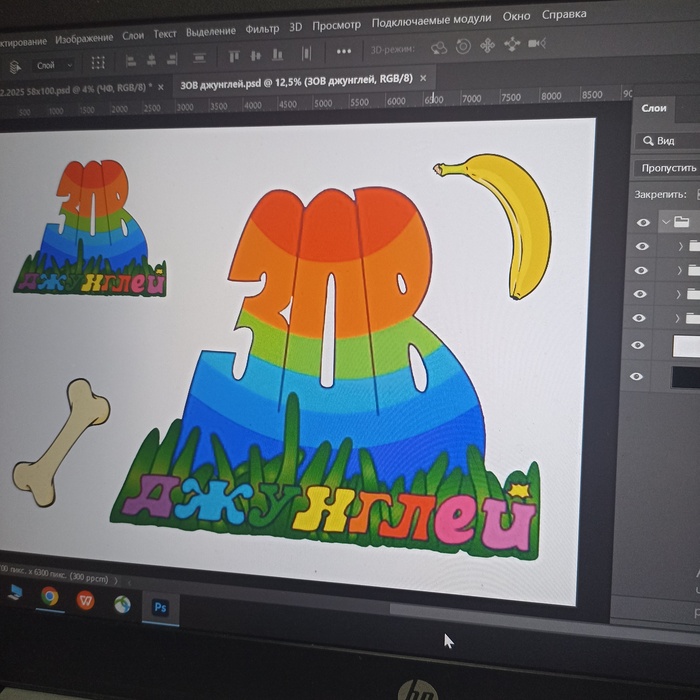Open the Подключаемые модули menu
Image resolution: width=700 pixels, height=700 pixels.
tap(431, 21)
